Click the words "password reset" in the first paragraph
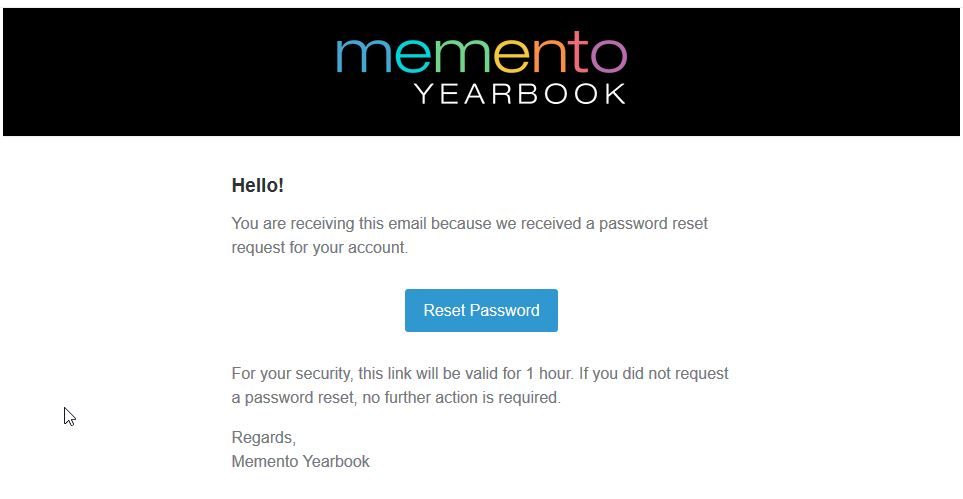 653,224
